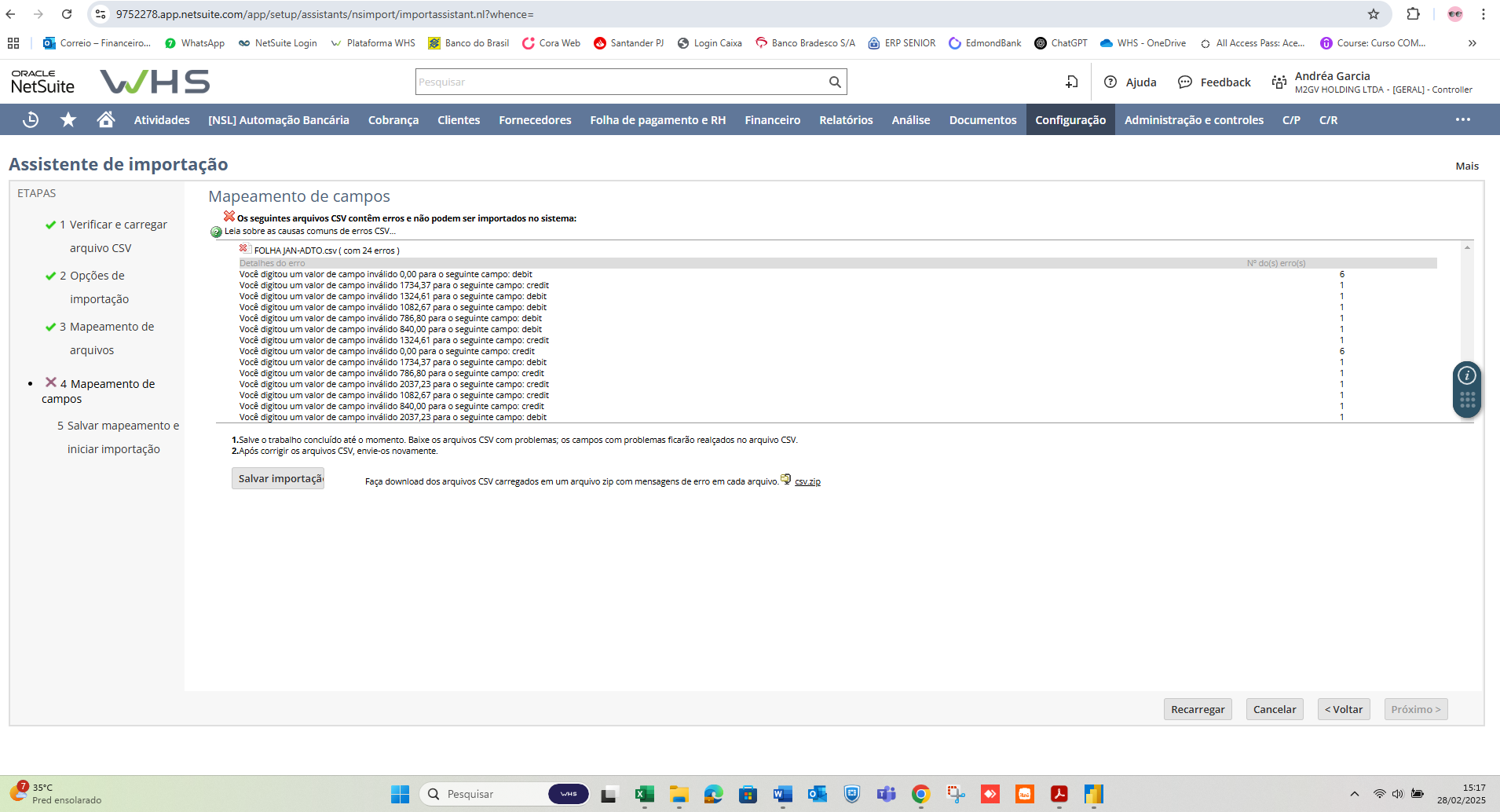Click the NetSuite Pesquisar search field
The height and width of the screenshot is (812, 1500).
click(620, 82)
